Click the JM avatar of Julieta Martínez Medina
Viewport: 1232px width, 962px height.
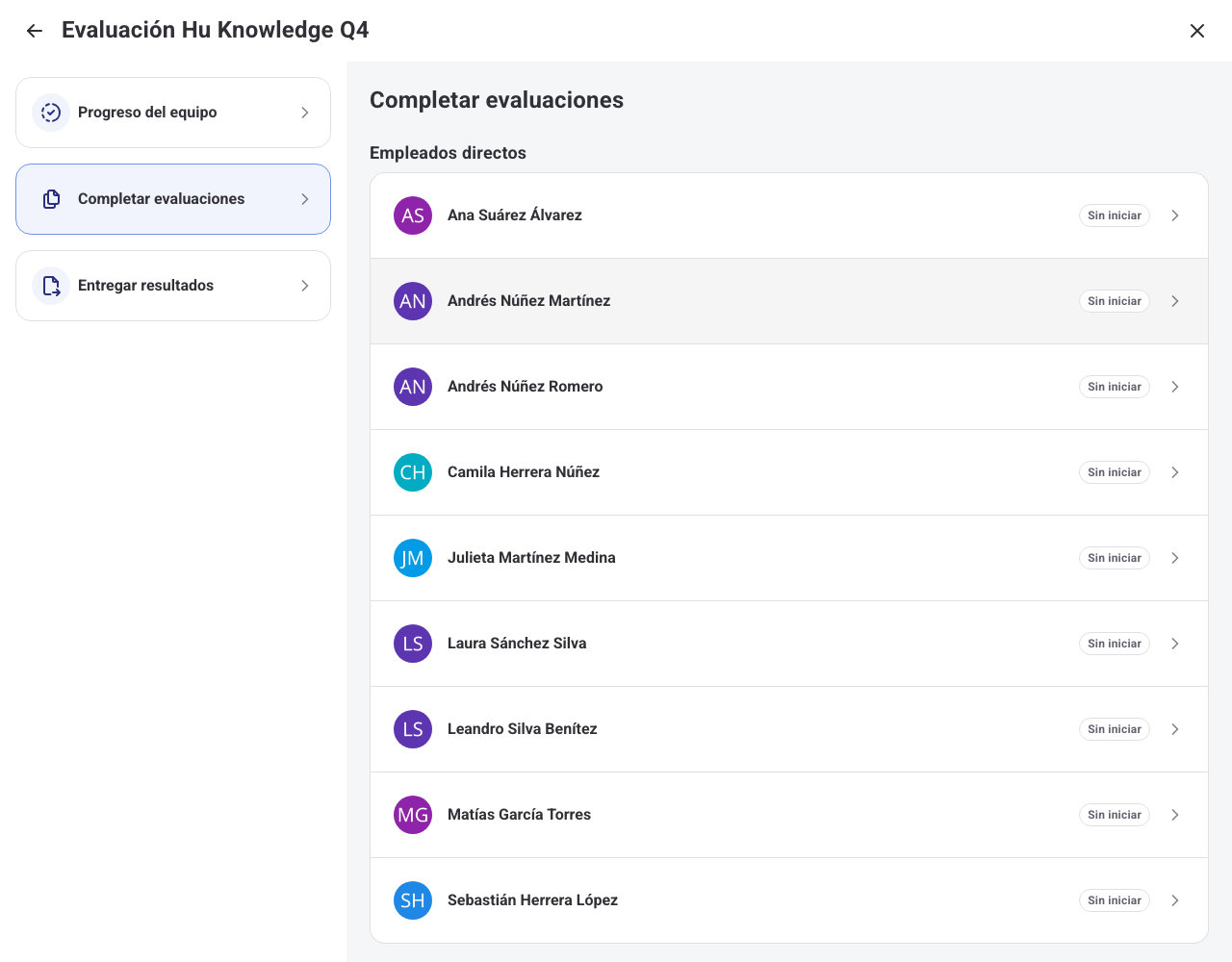(413, 558)
